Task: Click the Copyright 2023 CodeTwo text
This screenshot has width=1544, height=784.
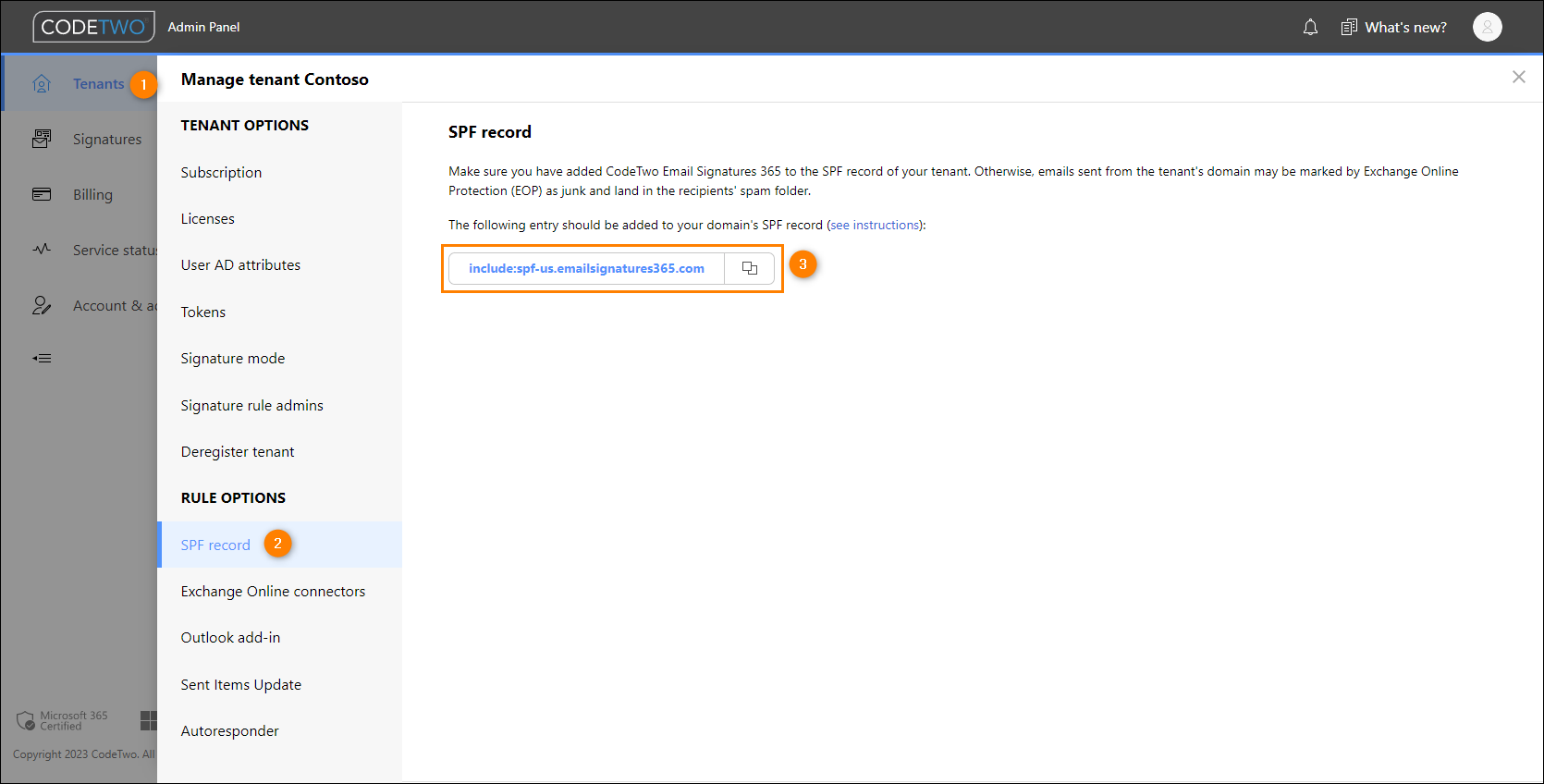Action: click(x=84, y=754)
